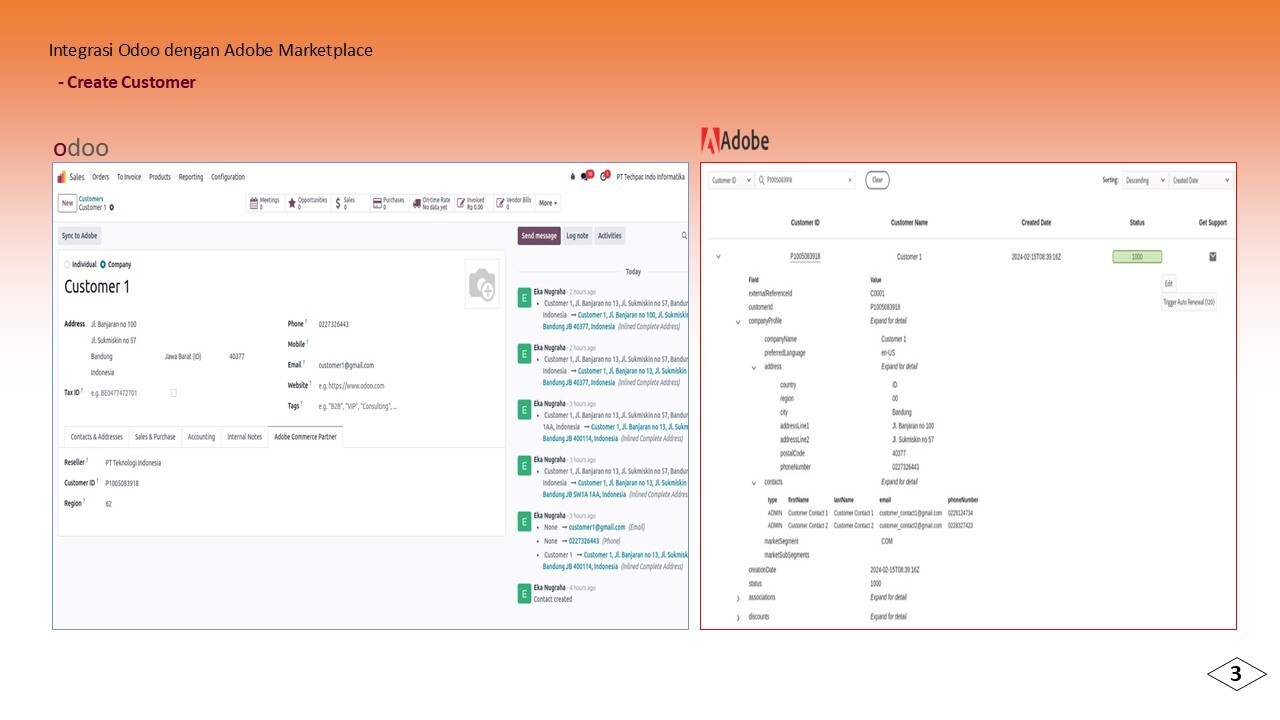Open the Meetings calendar smart button
The image size is (1280, 720).
click(x=265, y=203)
